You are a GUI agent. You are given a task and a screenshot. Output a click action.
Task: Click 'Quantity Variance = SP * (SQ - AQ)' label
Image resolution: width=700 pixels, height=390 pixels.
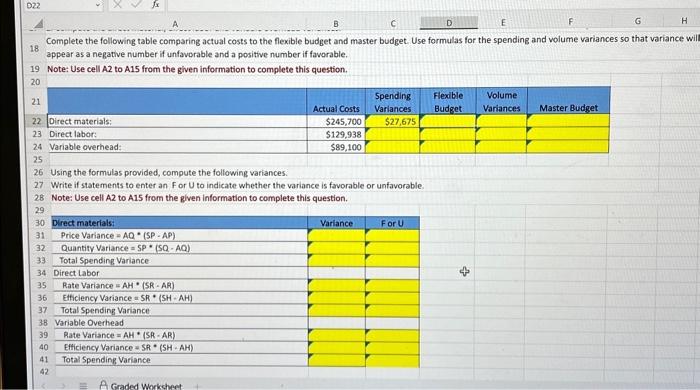click(125, 248)
